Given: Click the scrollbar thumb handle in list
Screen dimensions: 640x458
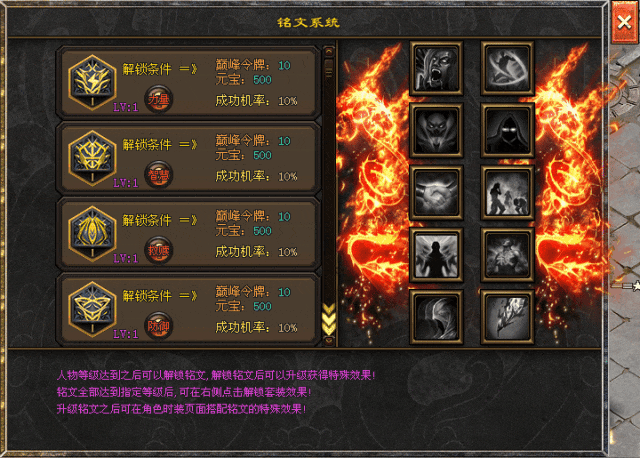Looking at the screenshot, I should [x=329, y=68].
